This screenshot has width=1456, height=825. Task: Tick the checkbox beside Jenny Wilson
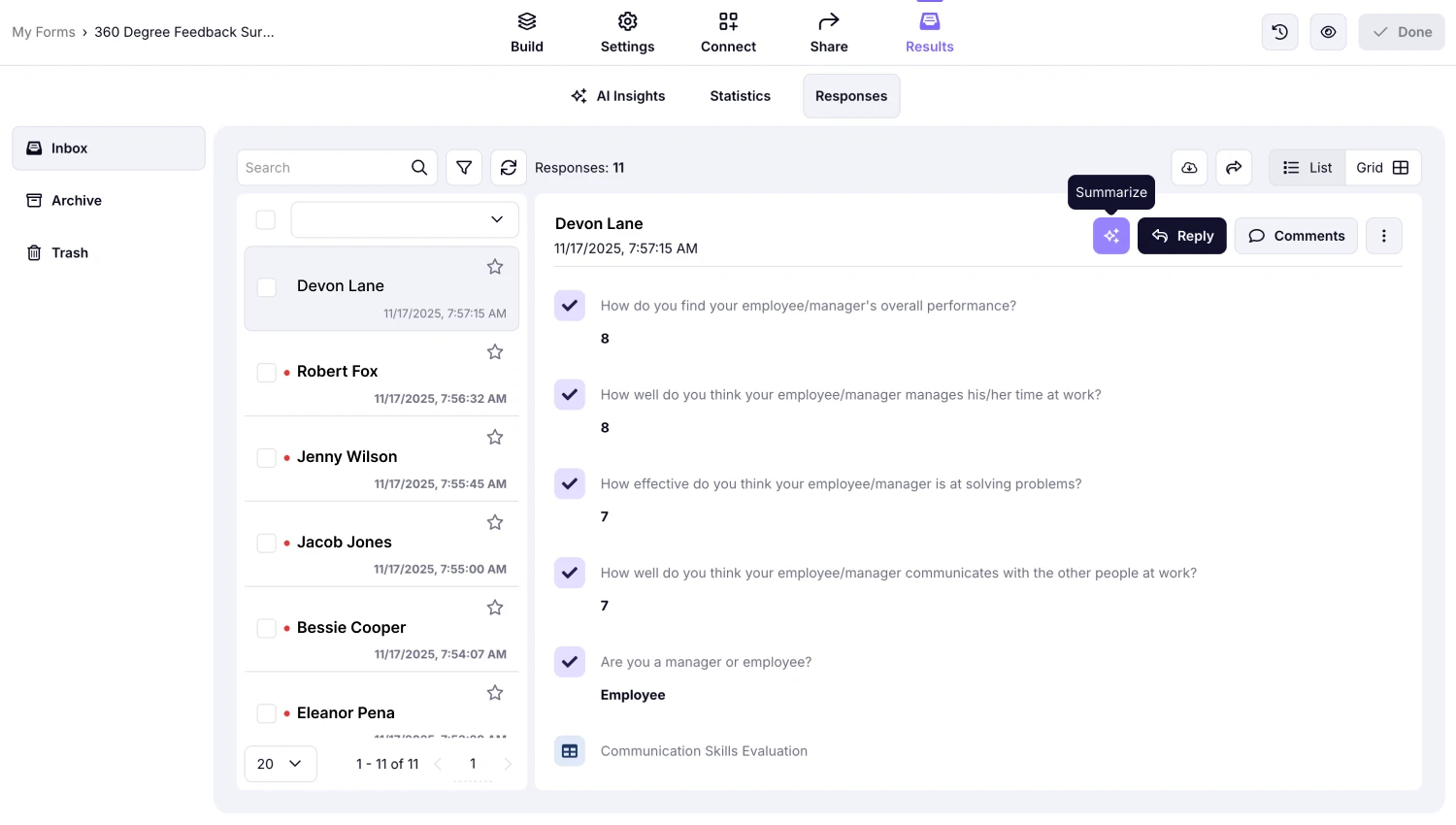(266, 457)
